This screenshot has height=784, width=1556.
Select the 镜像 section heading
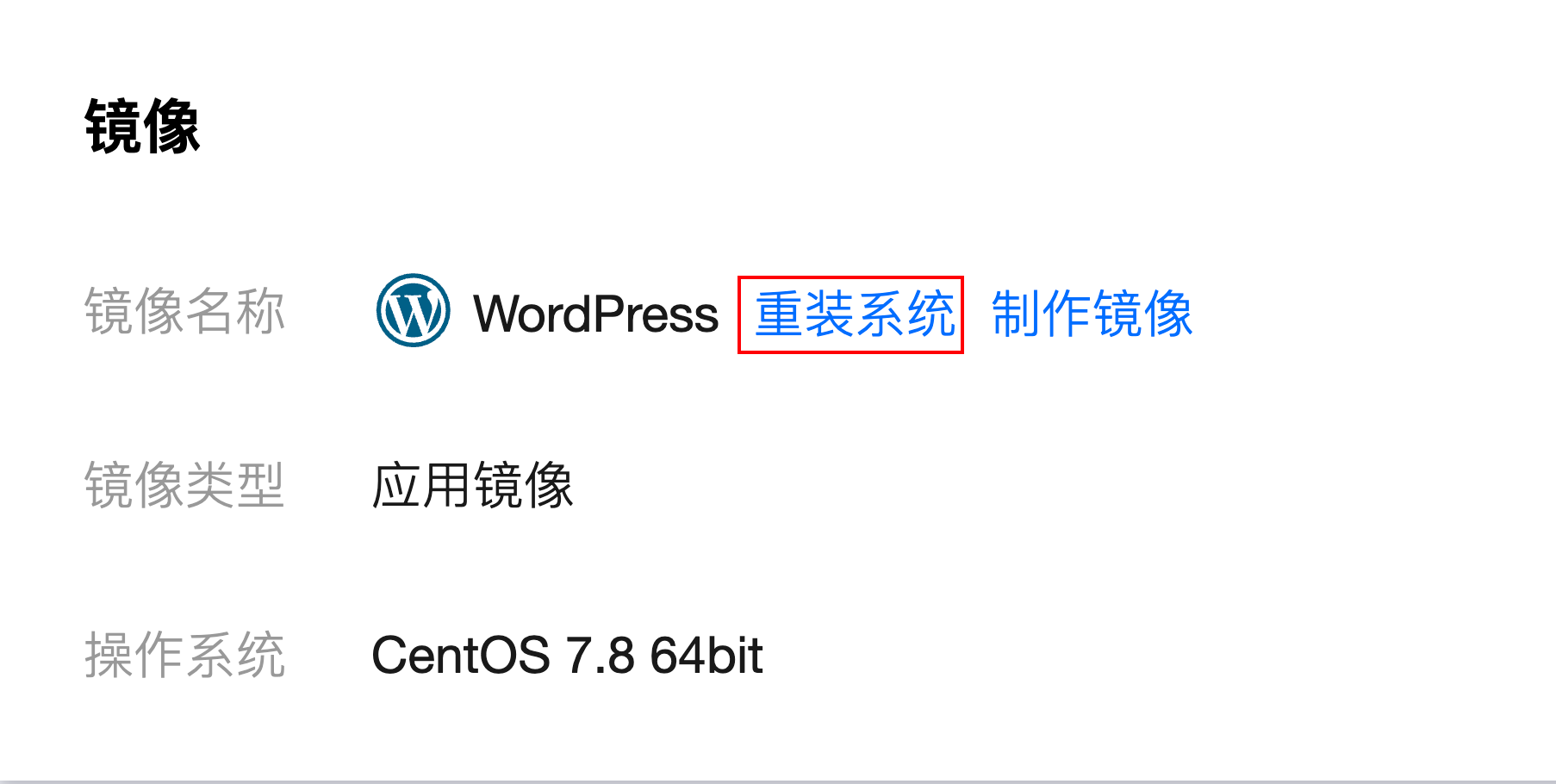[x=143, y=126]
